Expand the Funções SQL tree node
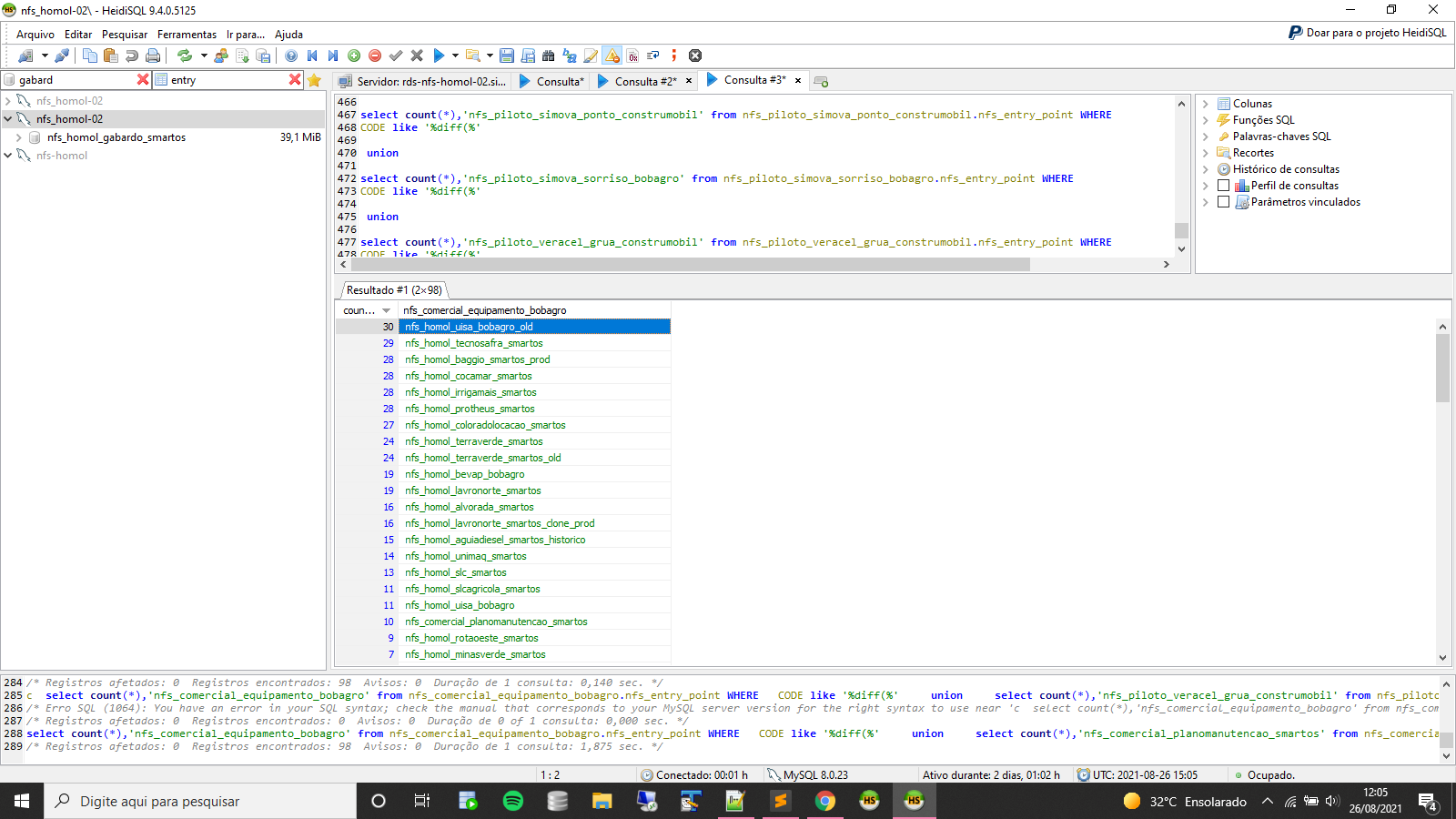The width and height of the screenshot is (1456, 819). click(1206, 120)
